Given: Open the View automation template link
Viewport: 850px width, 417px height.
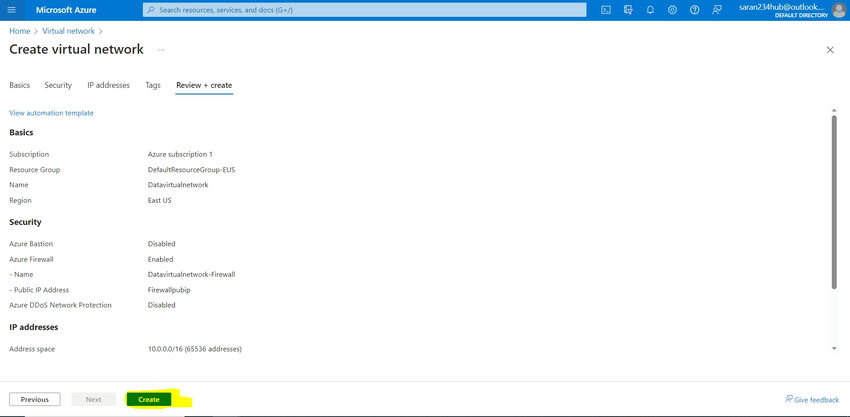Looking at the screenshot, I should click(x=51, y=113).
